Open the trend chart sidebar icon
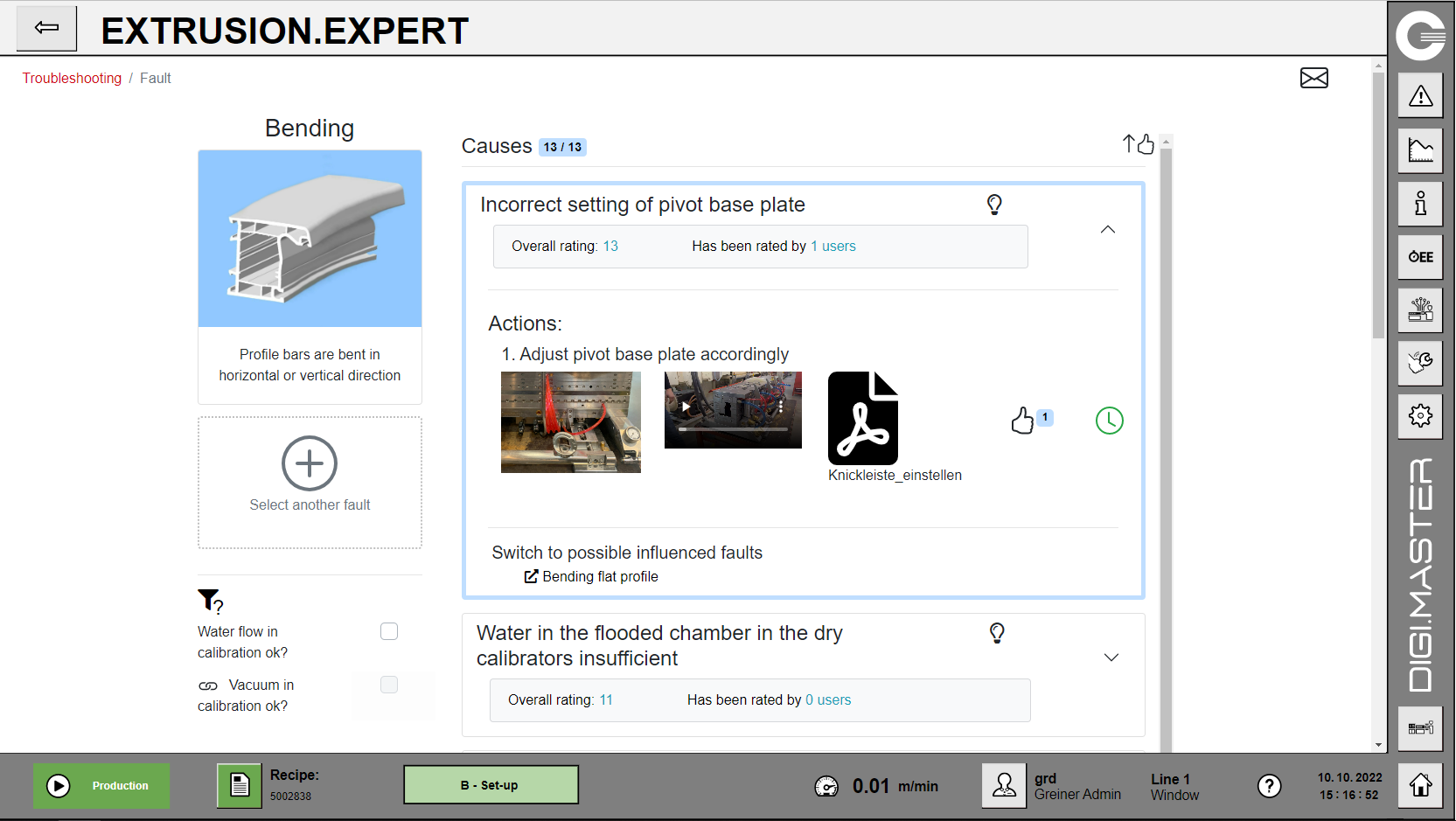The image size is (1456, 821). (x=1420, y=150)
